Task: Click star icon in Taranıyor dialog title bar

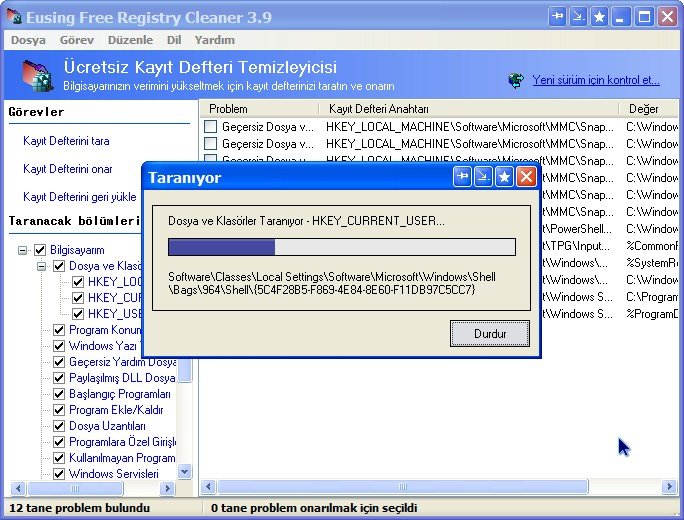Action: point(504,177)
